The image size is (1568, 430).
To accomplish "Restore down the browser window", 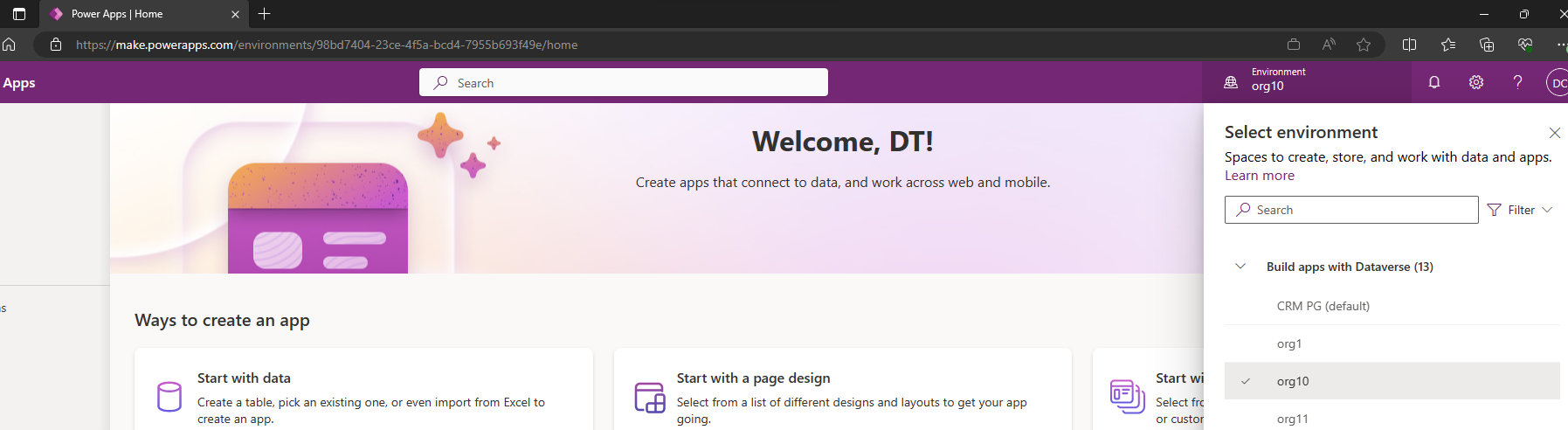I will coord(1524,14).
